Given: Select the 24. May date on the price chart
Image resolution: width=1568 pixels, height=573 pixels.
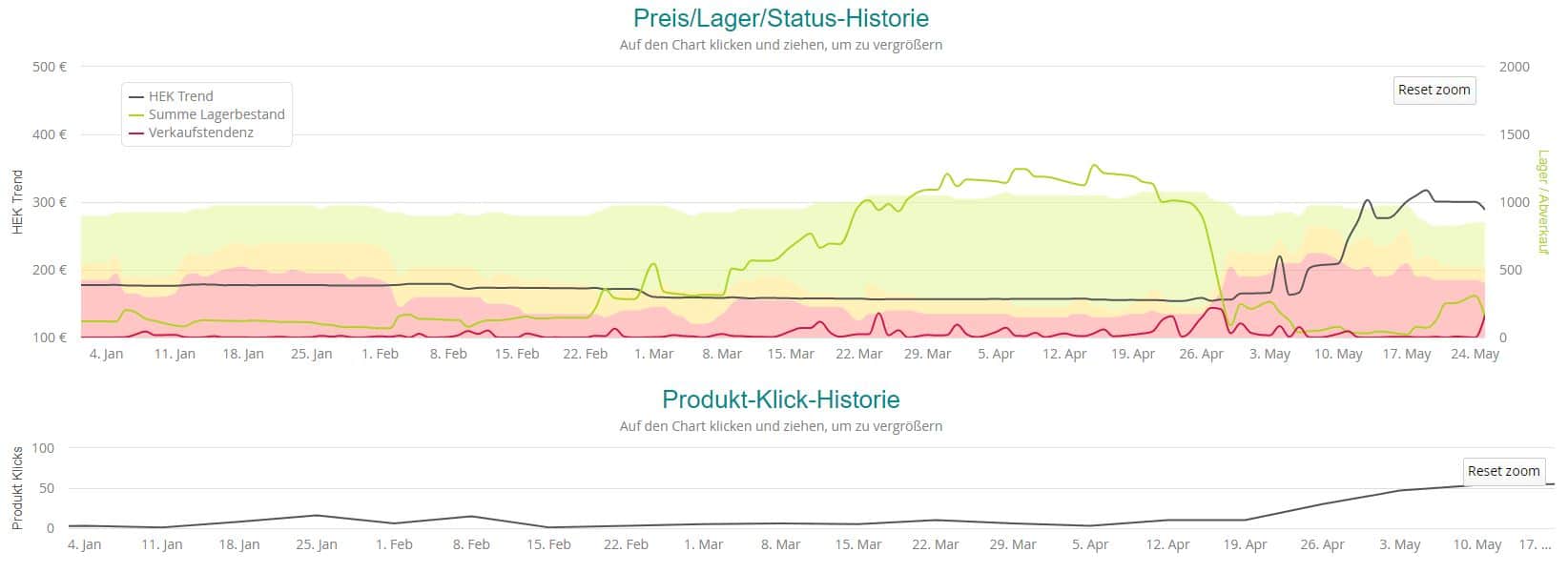Looking at the screenshot, I should (1475, 354).
